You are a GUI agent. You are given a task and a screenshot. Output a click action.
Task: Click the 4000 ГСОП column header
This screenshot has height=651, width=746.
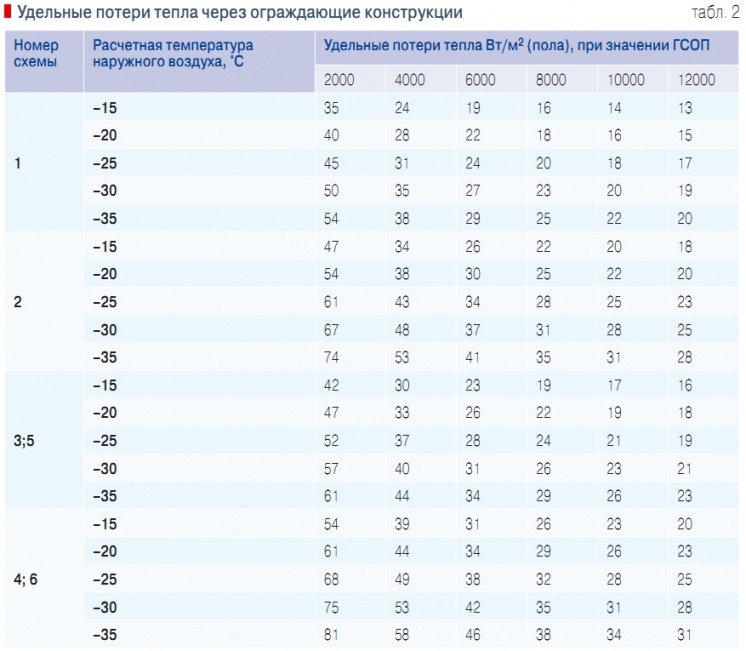point(410,80)
